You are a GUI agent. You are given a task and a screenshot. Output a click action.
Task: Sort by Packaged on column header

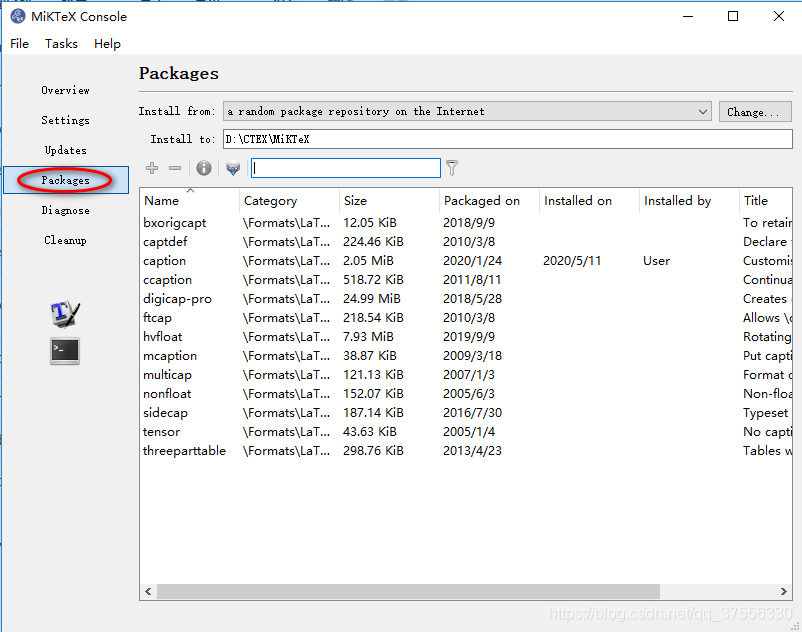(x=488, y=200)
